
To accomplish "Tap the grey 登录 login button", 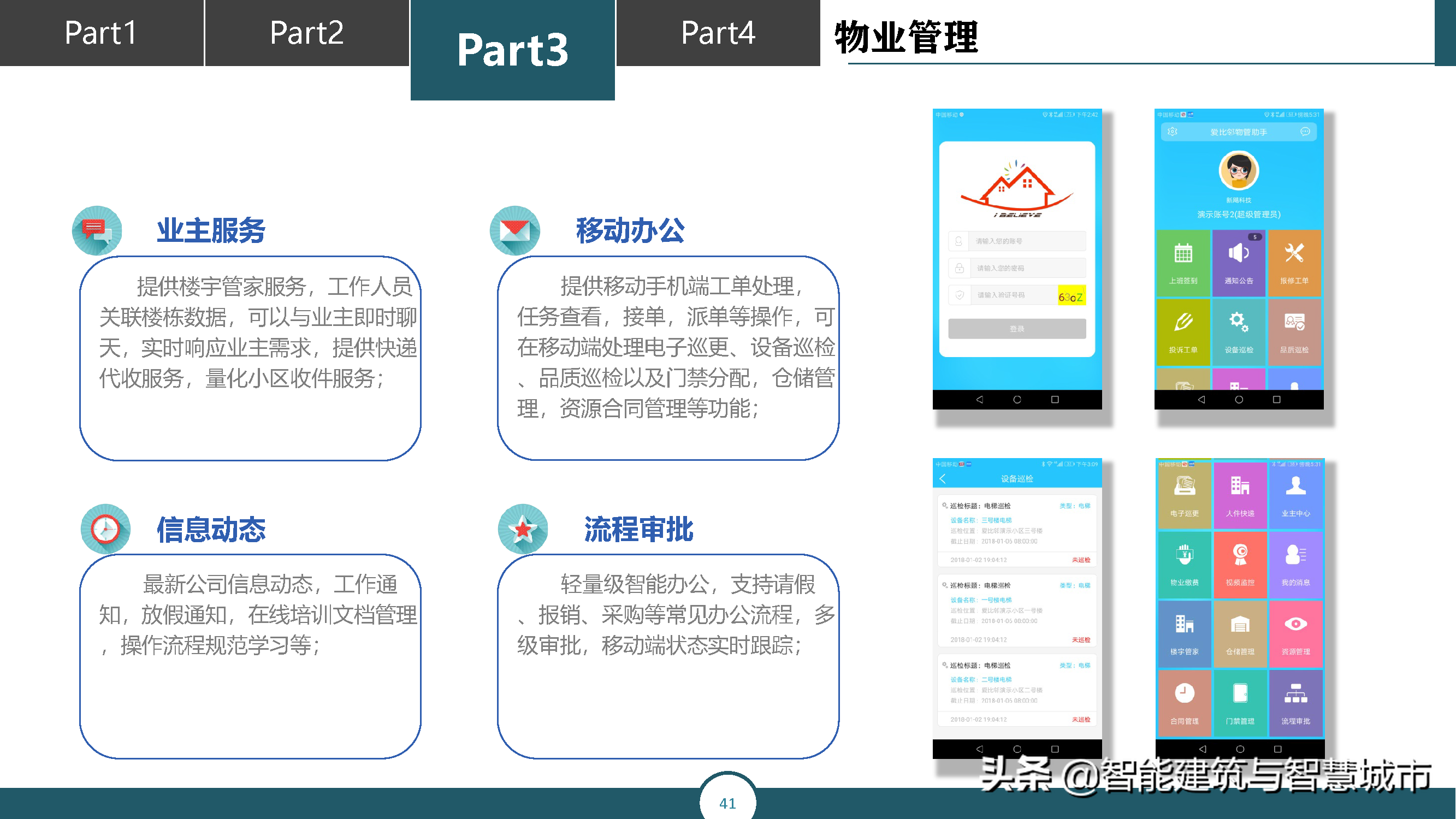I will click(x=1017, y=328).
